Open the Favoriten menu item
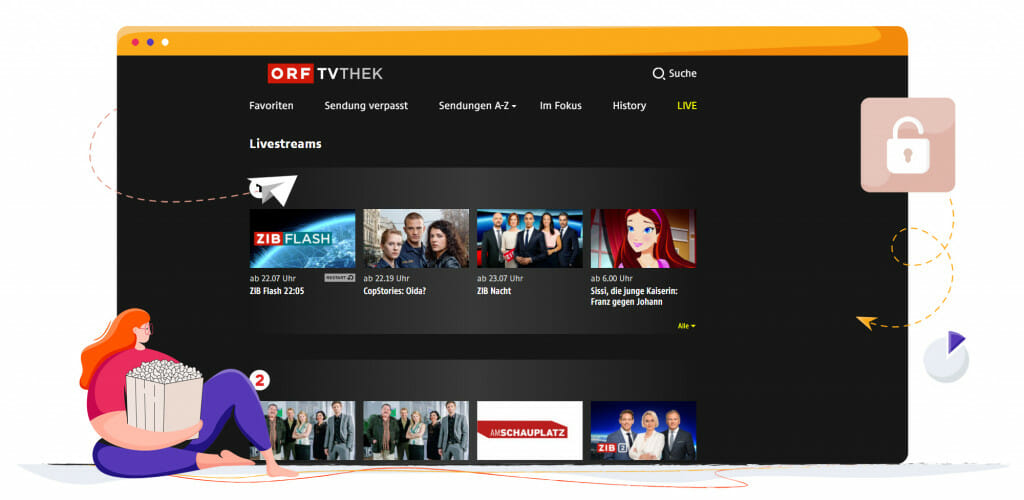The image size is (1024, 500). click(x=271, y=106)
